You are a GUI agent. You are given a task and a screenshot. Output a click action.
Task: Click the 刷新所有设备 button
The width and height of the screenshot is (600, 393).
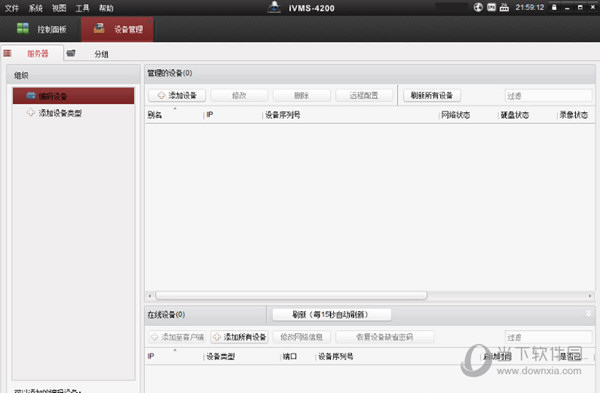[432, 95]
